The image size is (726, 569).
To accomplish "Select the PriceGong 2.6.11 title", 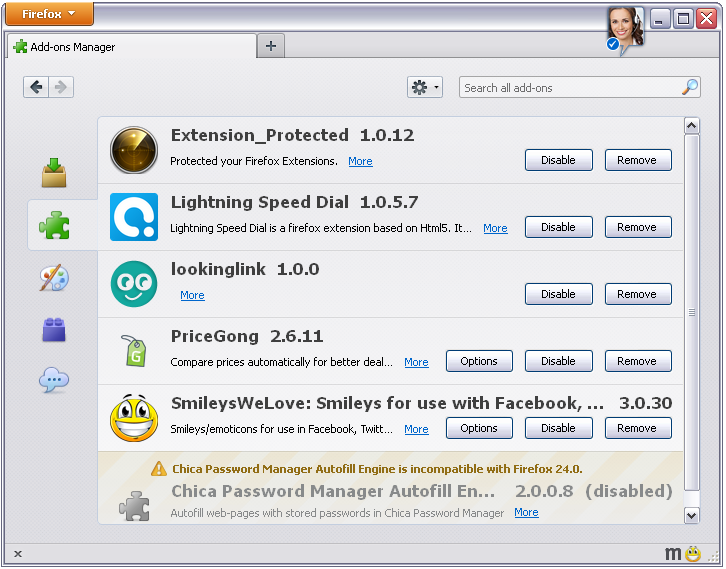I will click(247, 337).
